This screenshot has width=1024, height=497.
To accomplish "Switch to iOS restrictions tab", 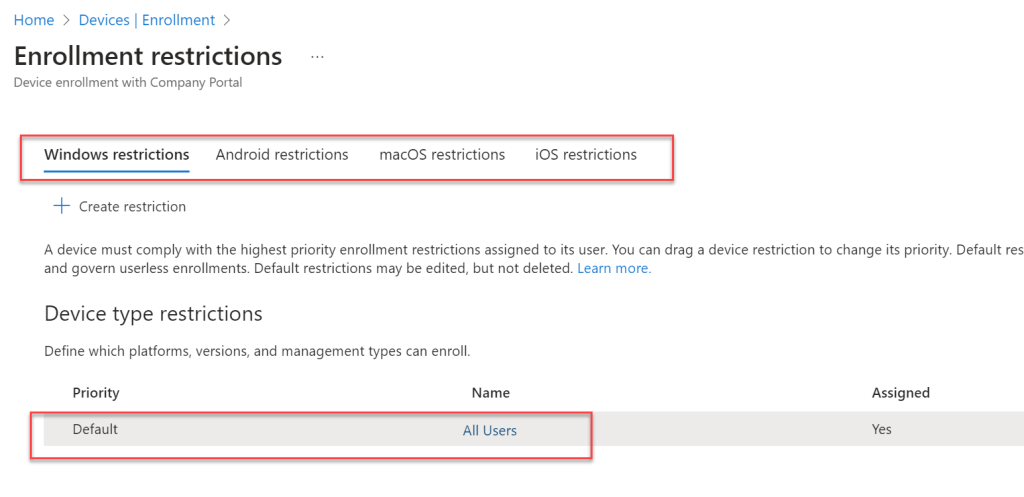I will pos(586,155).
